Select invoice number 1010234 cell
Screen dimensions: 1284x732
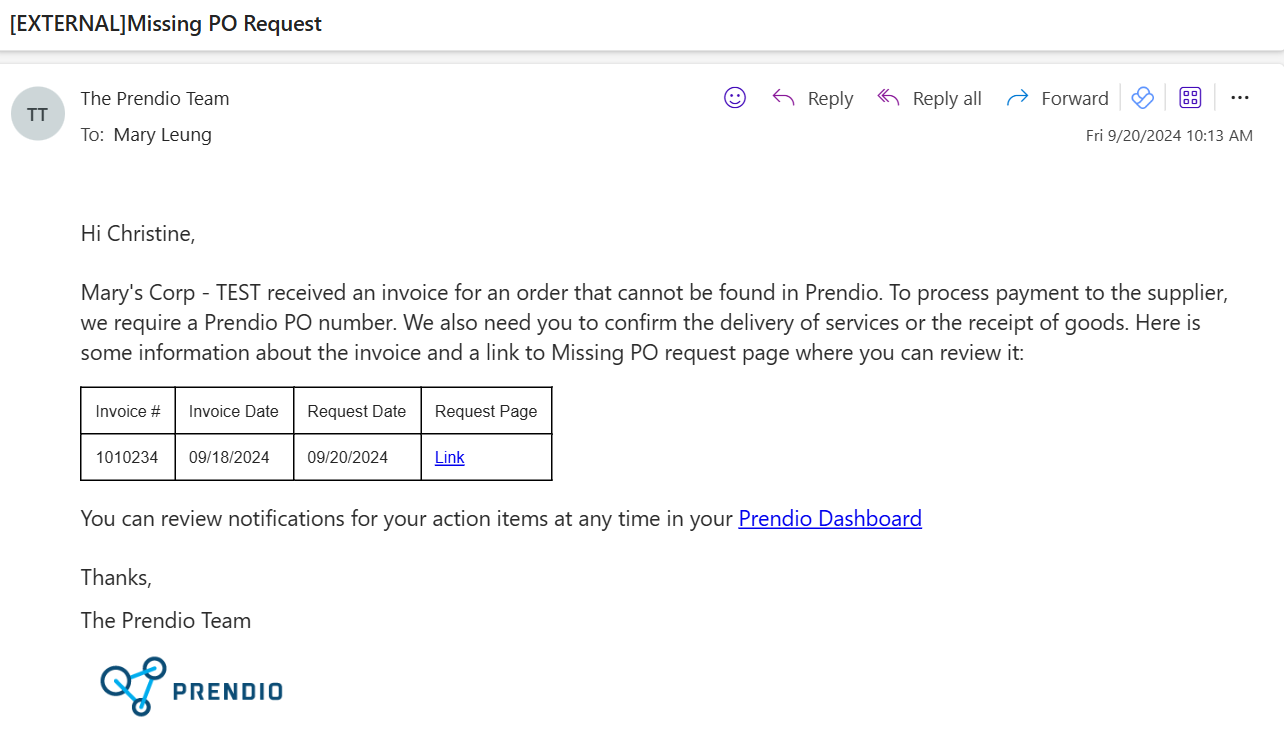coord(128,457)
